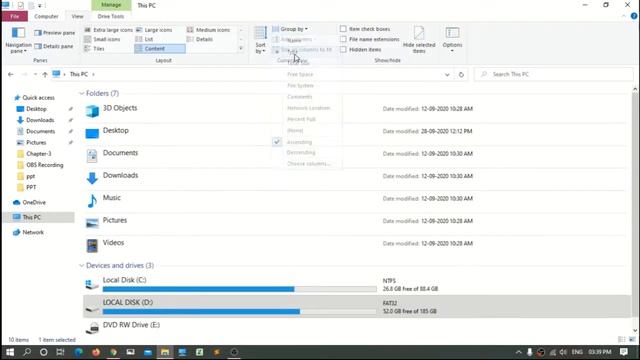Select Network in navigation pane

point(33,232)
